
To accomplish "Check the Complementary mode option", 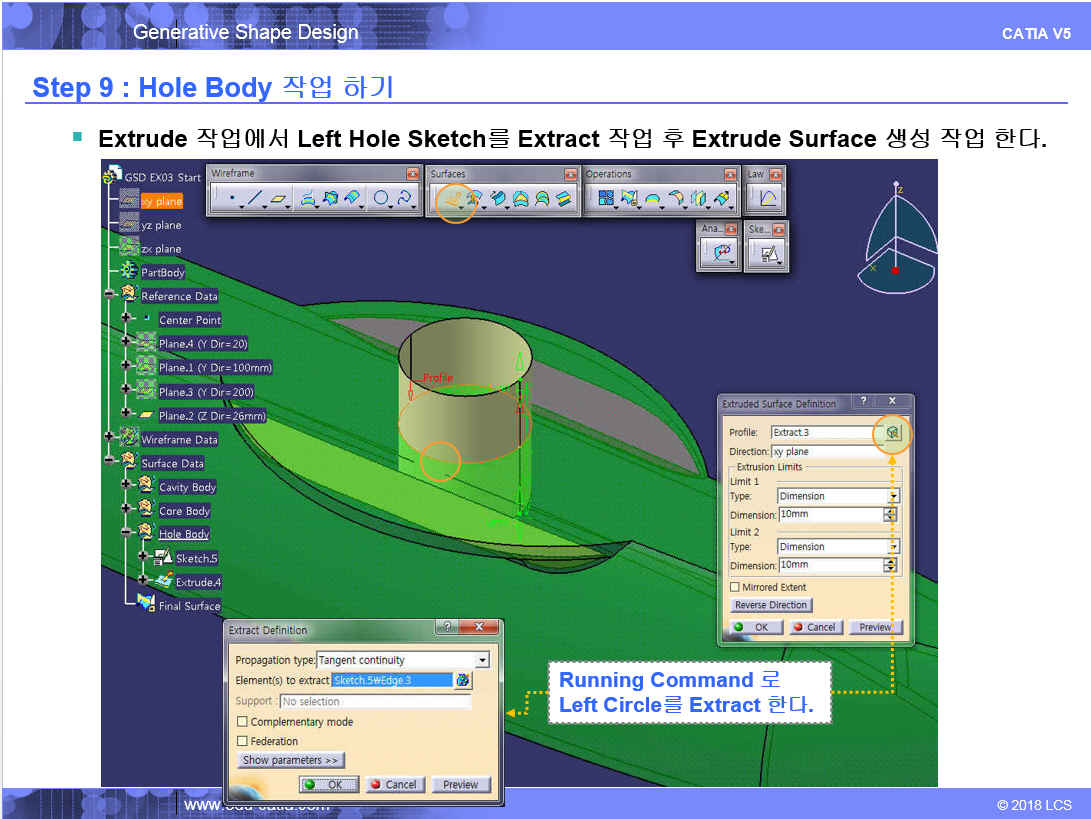I will (x=242, y=722).
